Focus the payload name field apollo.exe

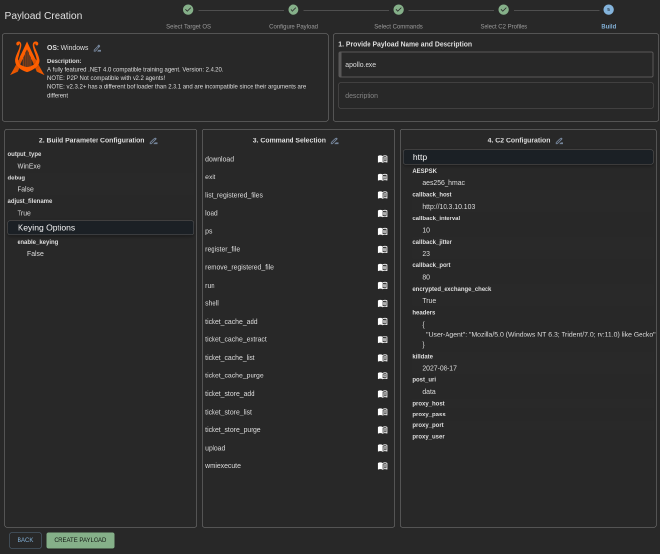tap(496, 64)
